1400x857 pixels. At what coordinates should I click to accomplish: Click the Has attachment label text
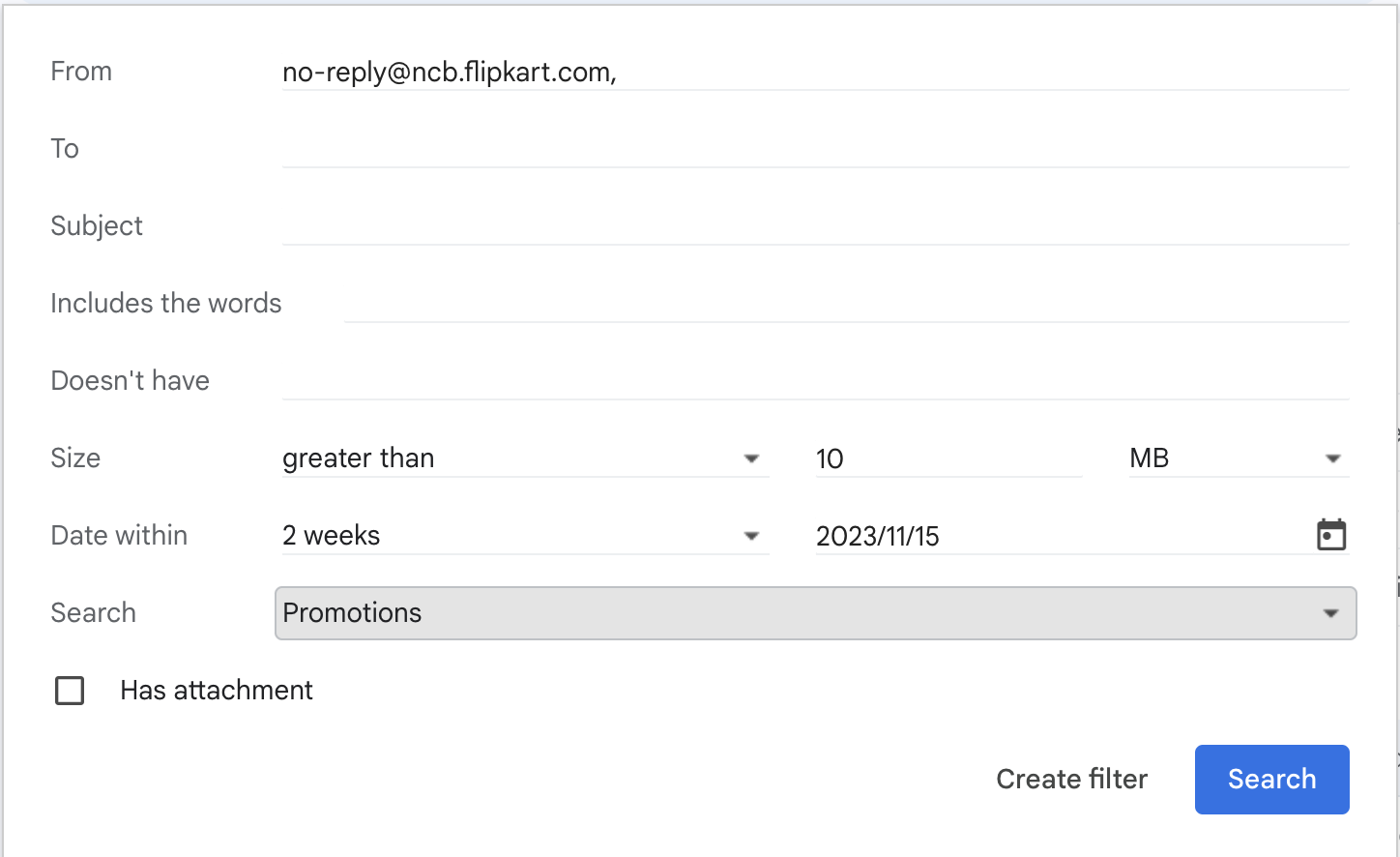pos(217,691)
